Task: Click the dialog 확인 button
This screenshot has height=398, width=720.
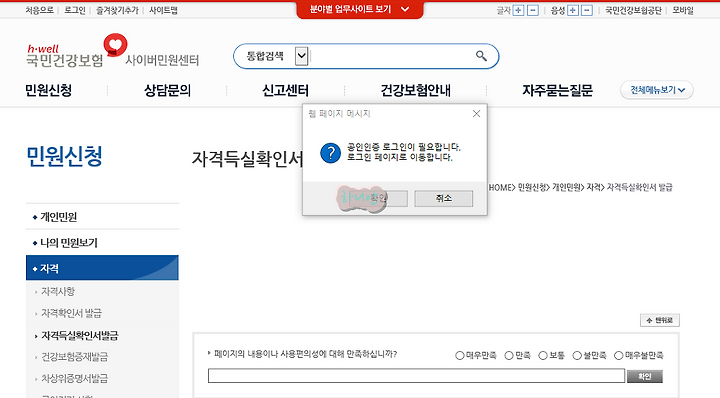Action: (x=378, y=198)
